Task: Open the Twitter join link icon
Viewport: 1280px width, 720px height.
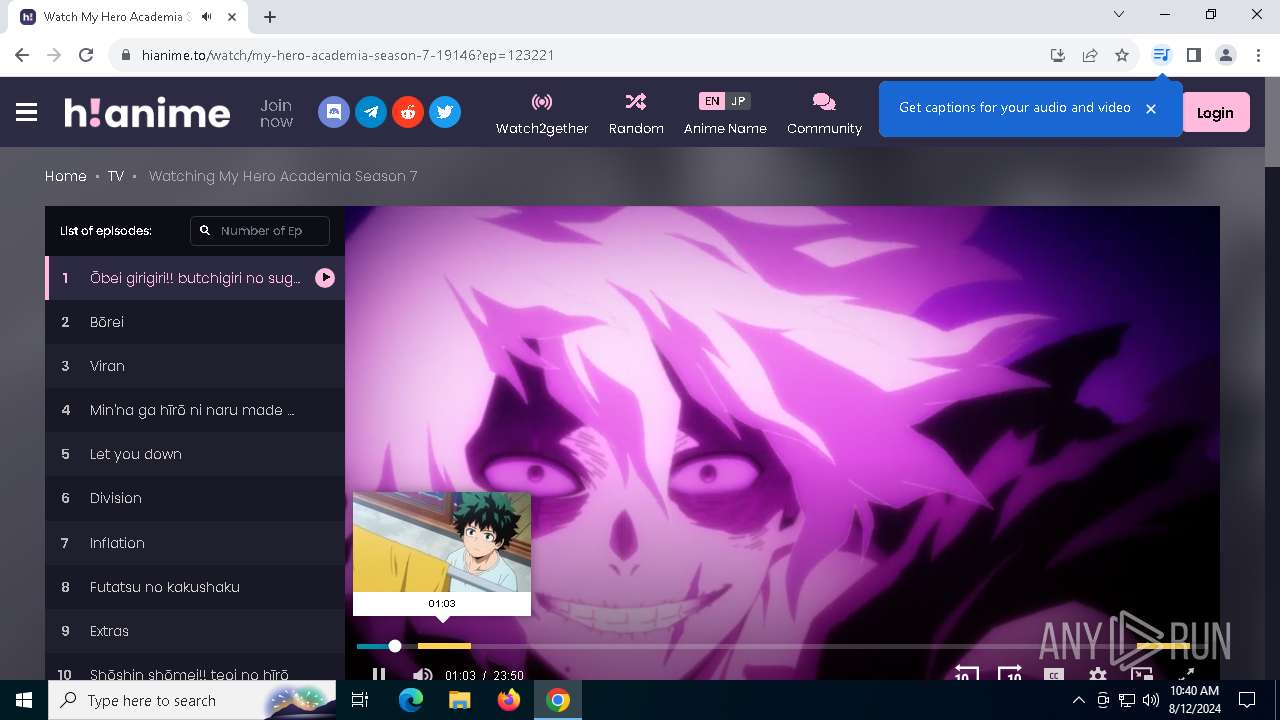Action: [x=445, y=112]
